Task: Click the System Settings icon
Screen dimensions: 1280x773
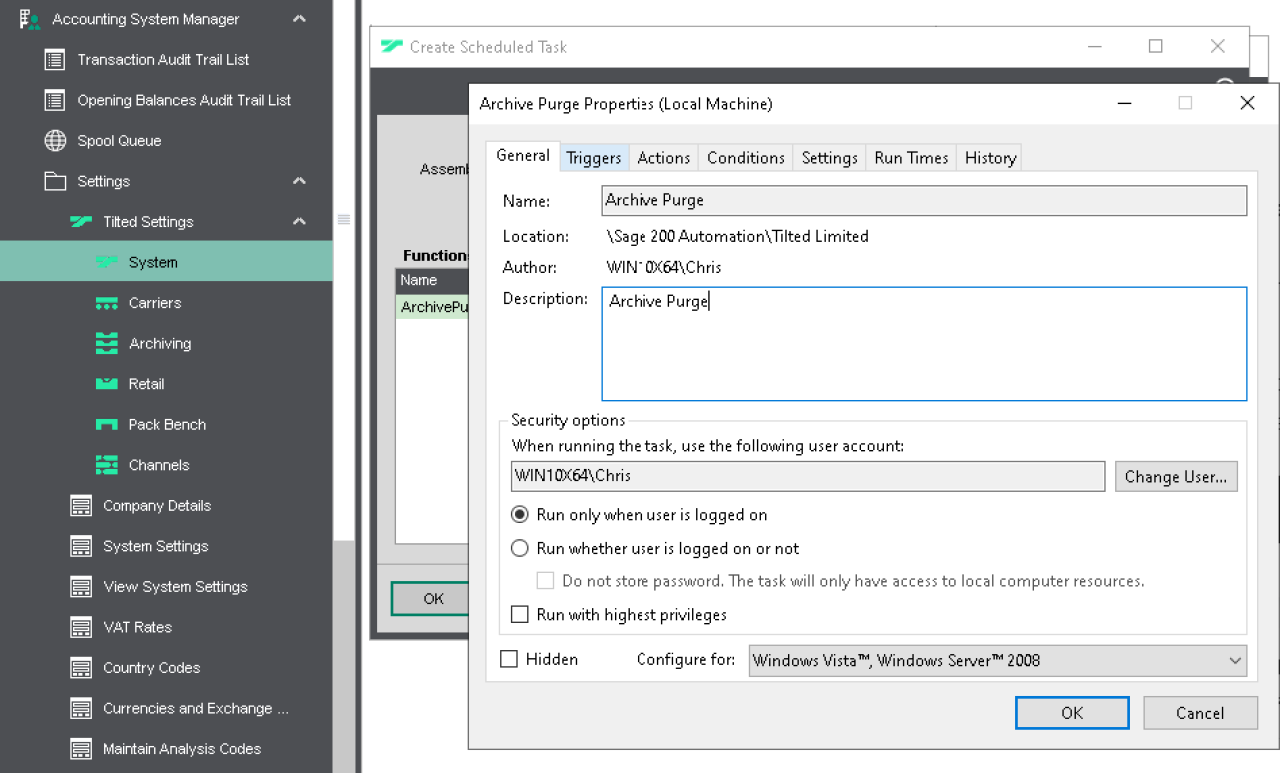Action: pyautogui.click(x=81, y=546)
